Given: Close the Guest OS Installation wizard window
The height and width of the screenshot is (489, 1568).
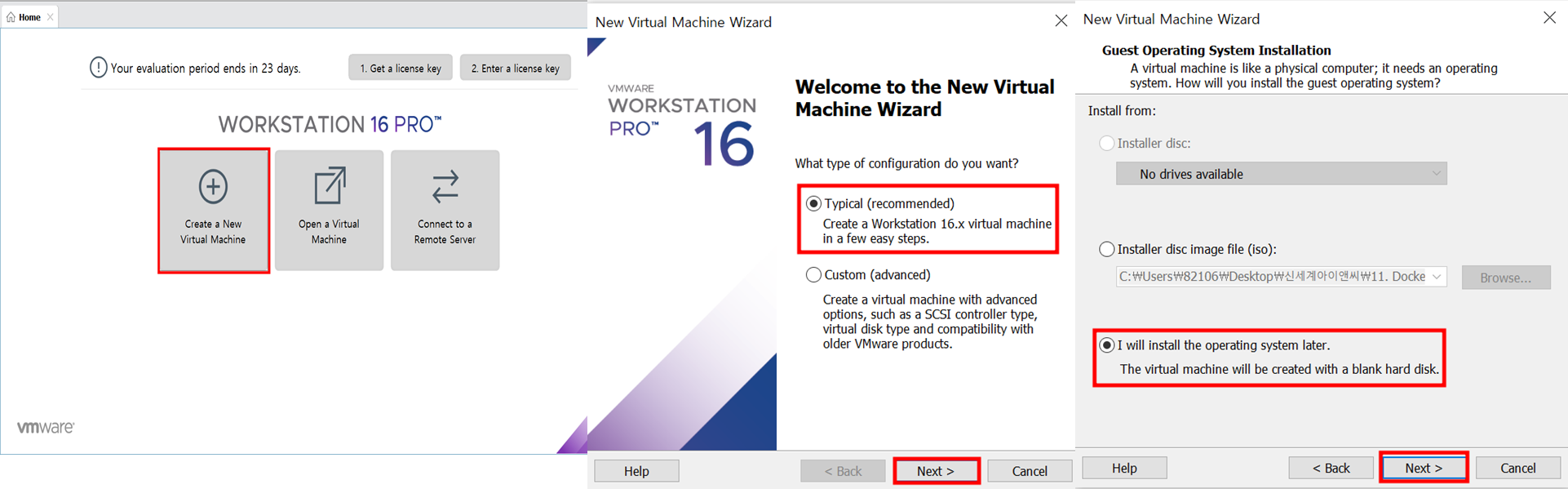Looking at the screenshot, I should click(x=1549, y=18).
